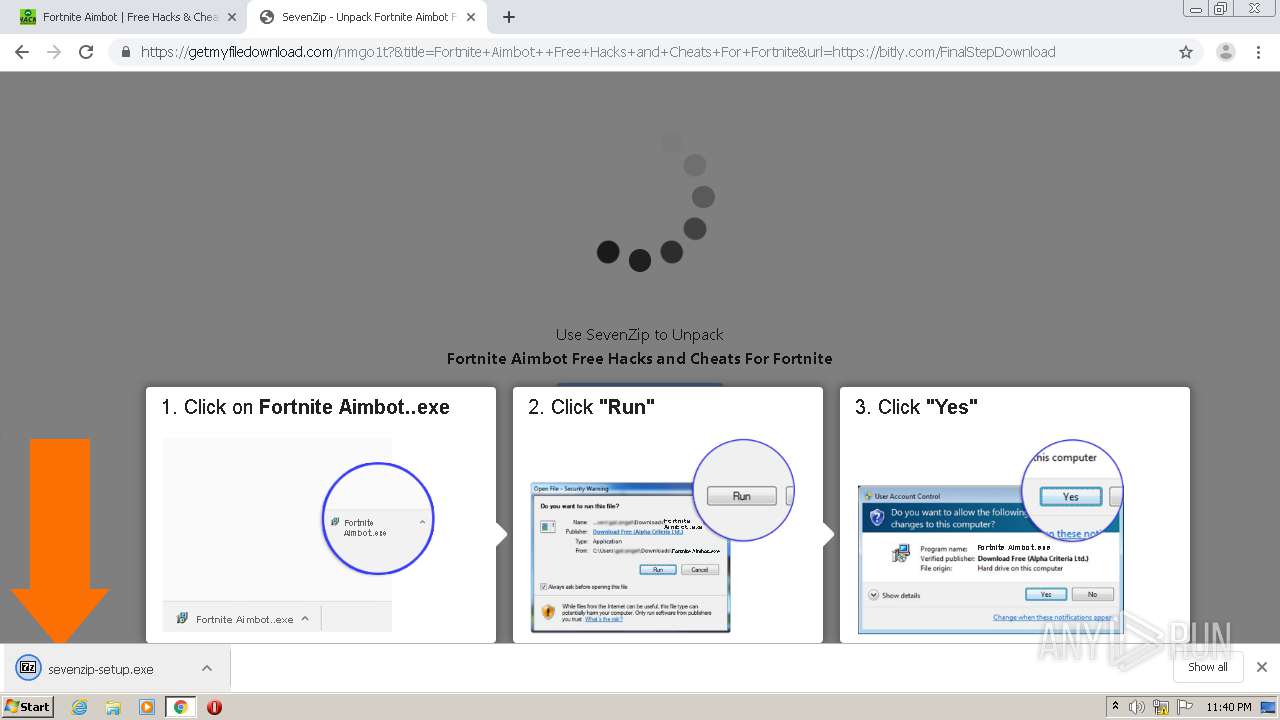This screenshot has width=1280, height=720.
Task: Click the step 3 Yes dialog illustration
Action: [x=991, y=536]
